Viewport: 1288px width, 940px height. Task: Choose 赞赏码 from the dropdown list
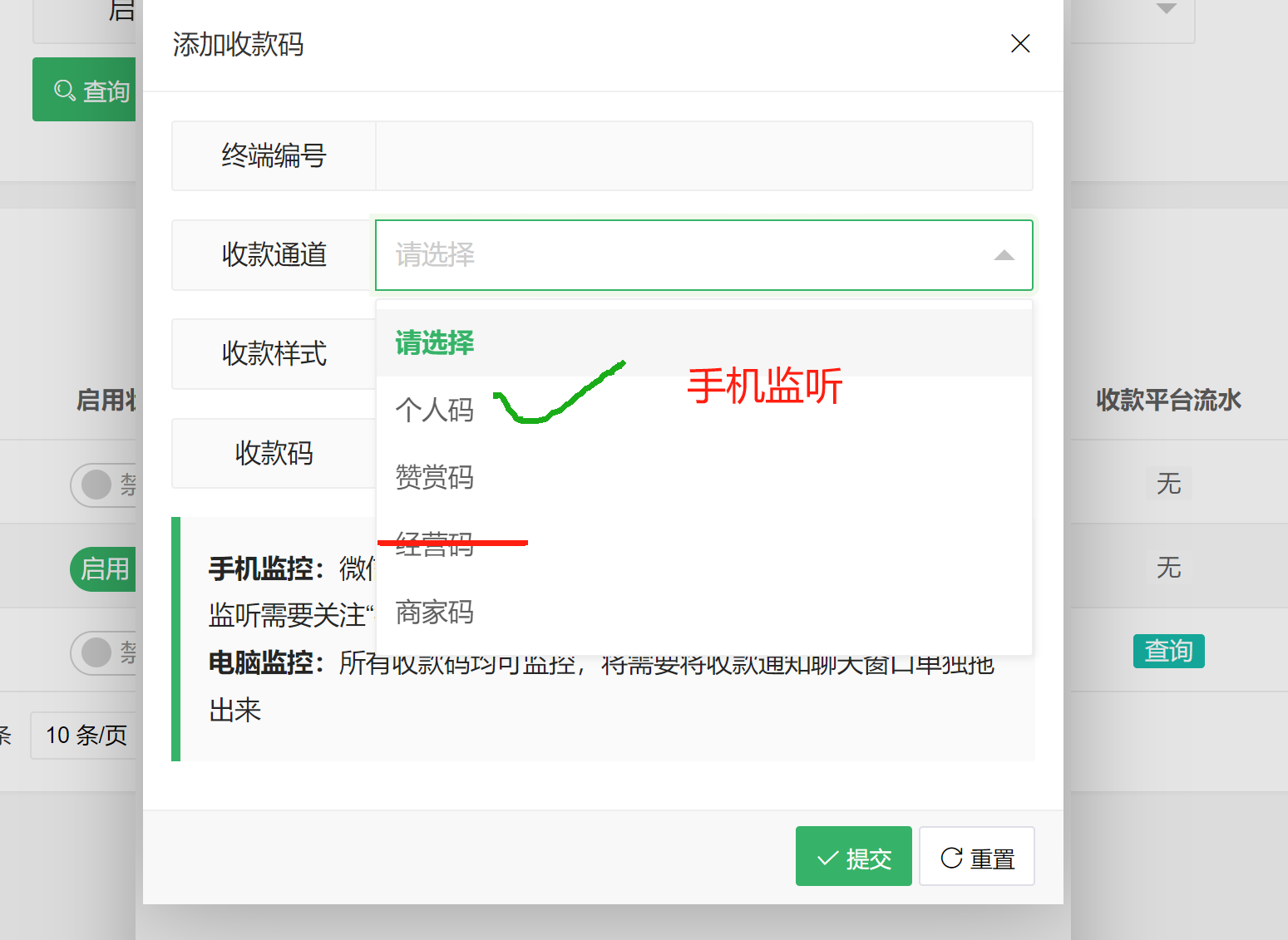pyautogui.click(x=435, y=477)
